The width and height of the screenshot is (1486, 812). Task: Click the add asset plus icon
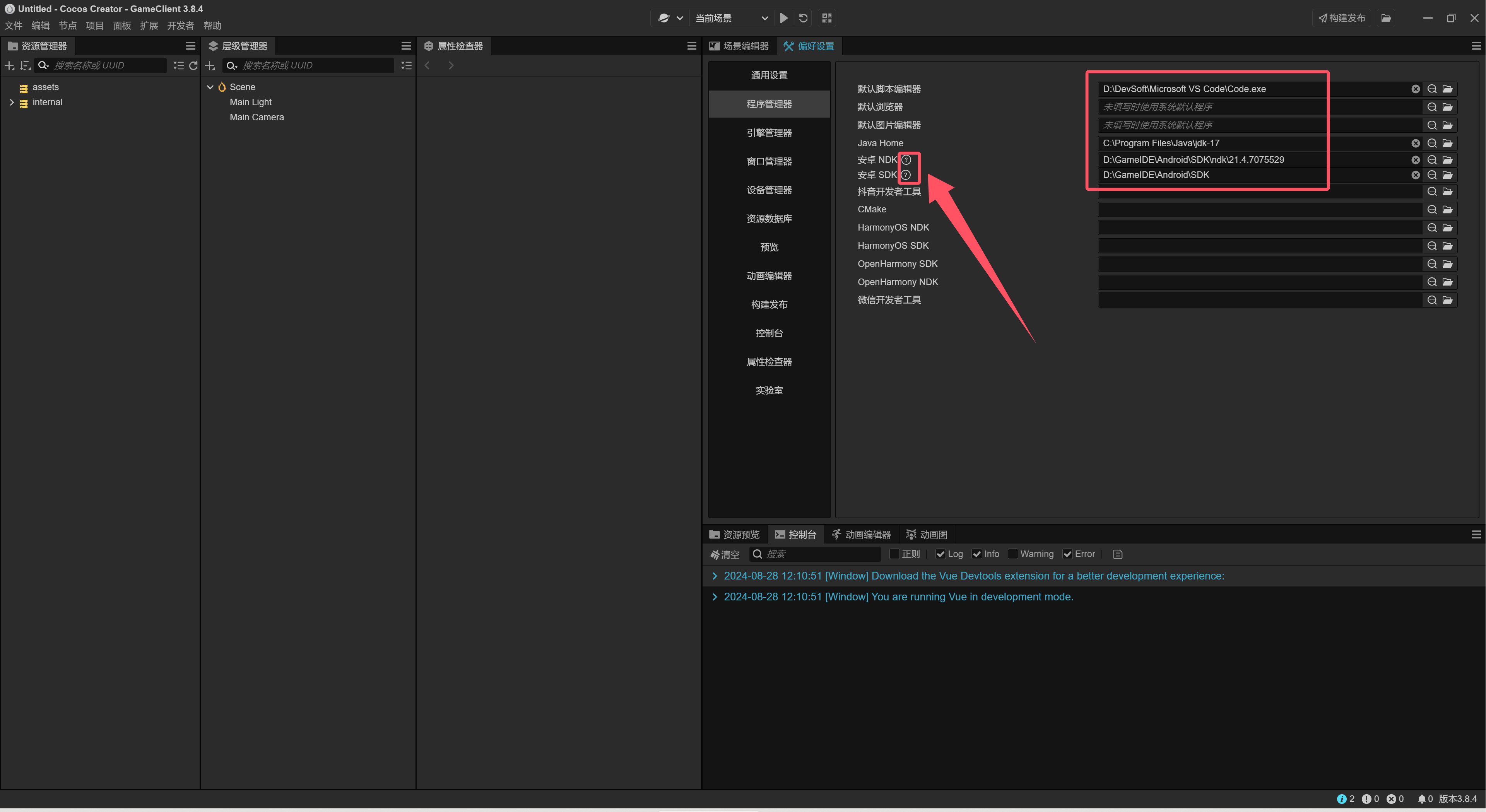pyautogui.click(x=9, y=66)
